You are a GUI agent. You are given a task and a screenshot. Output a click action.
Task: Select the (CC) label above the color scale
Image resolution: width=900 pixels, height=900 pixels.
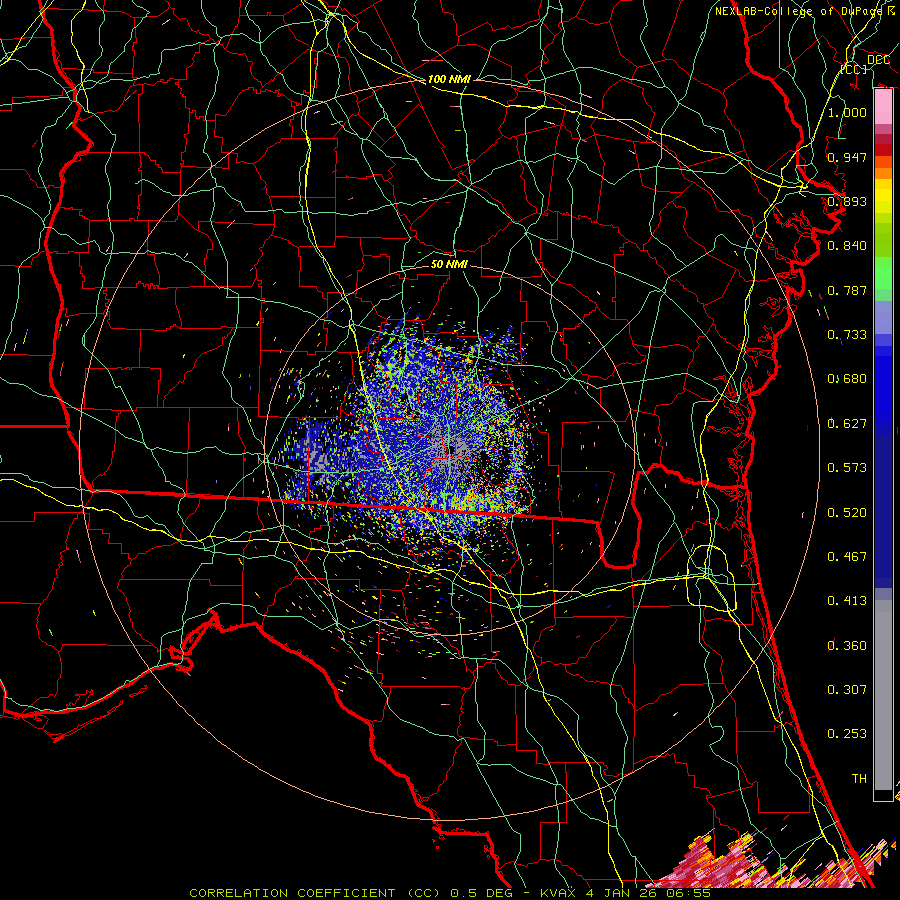click(x=854, y=69)
